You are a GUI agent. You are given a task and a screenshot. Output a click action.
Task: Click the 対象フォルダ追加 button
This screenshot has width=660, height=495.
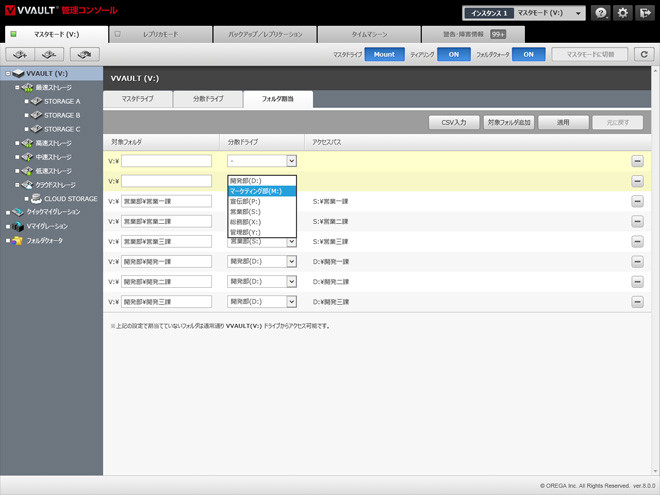509,122
